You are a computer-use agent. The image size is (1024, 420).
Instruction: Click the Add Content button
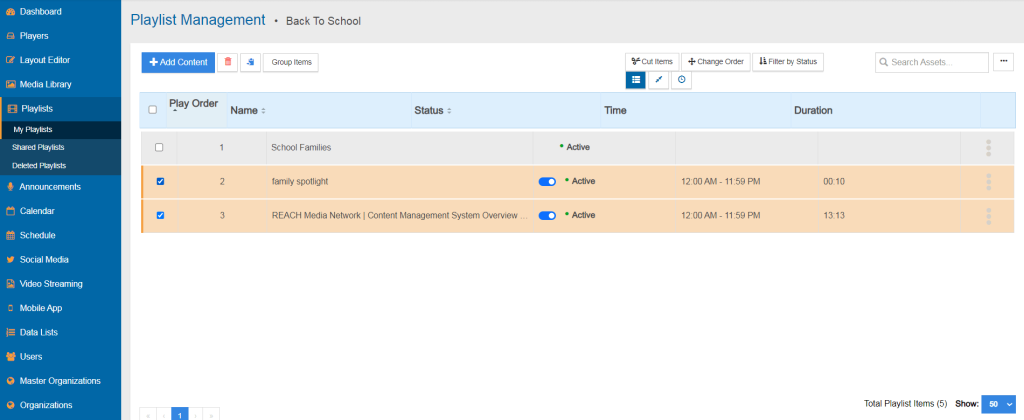[x=178, y=62]
